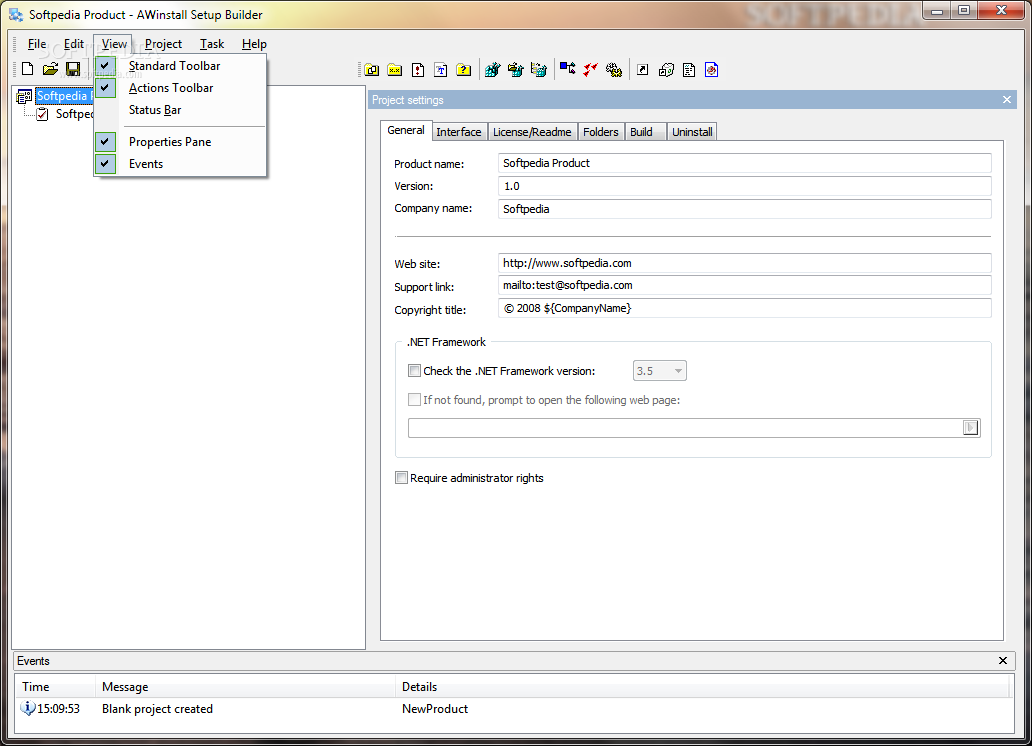
Task: Click the yellow folder with x.x wildcard icon
Action: click(x=395, y=70)
